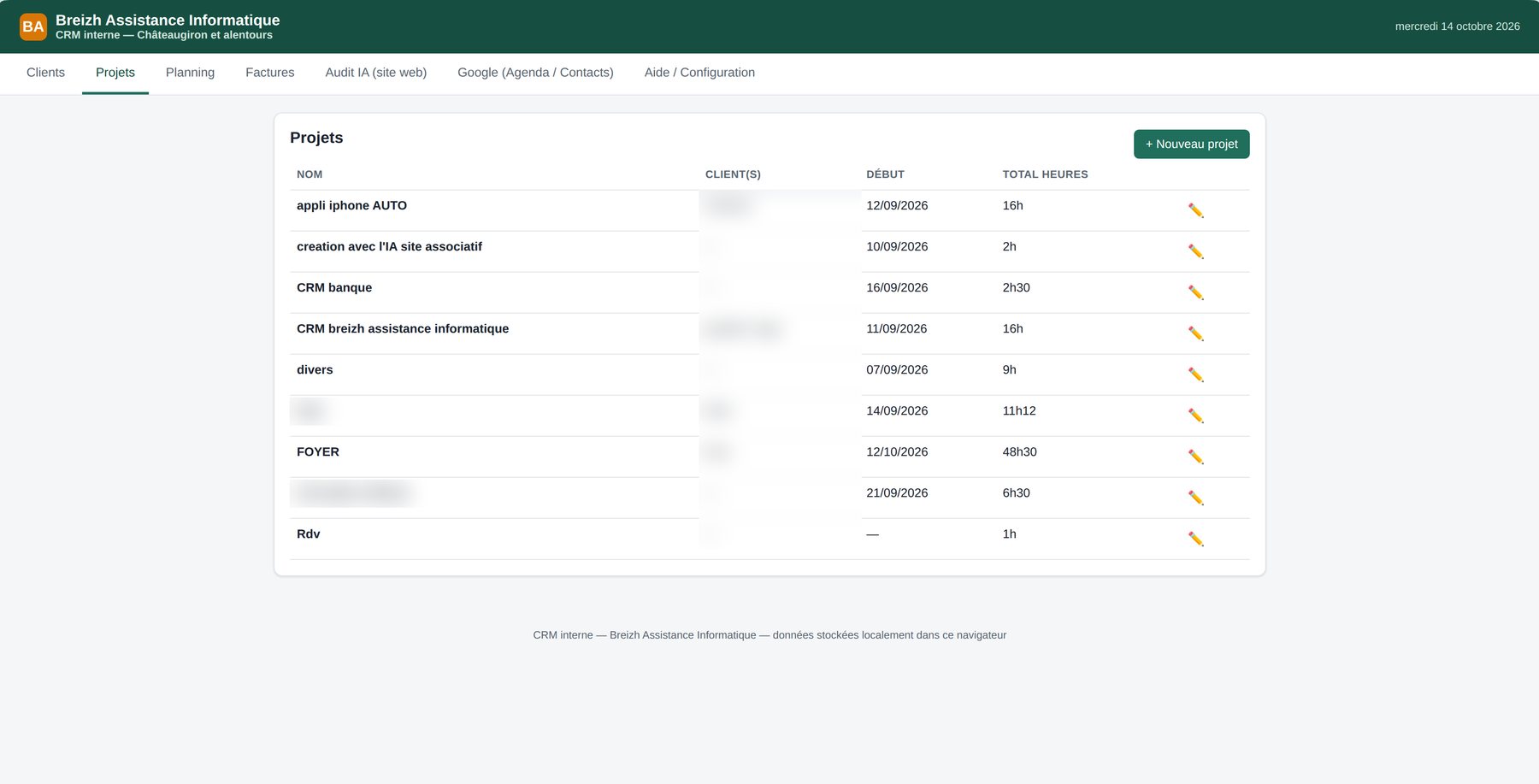Click the TOTAL HEURES column header

pyautogui.click(x=1045, y=174)
